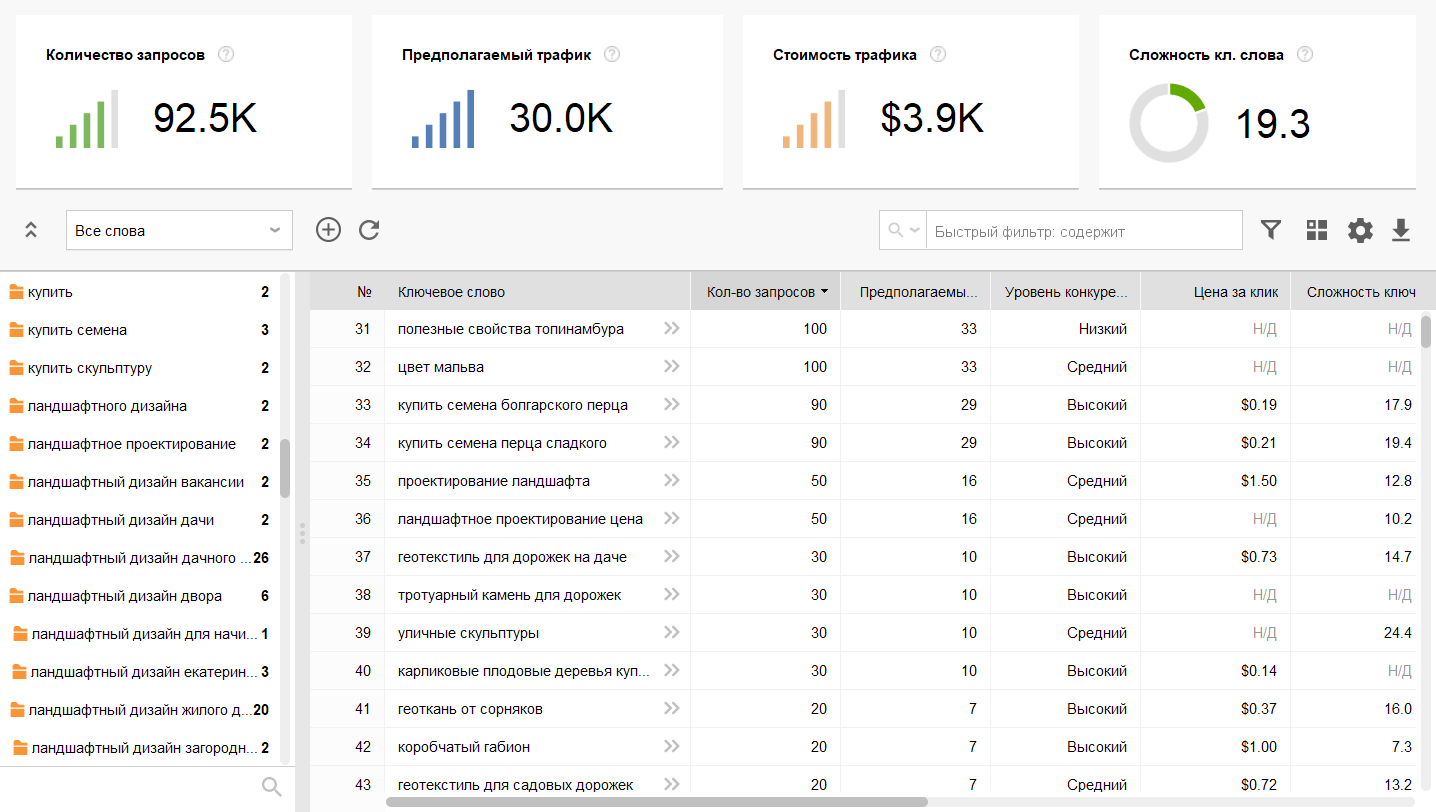Click the help icon beside Стоимость трафика
The image size is (1436, 812).
click(x=938, y=54)
